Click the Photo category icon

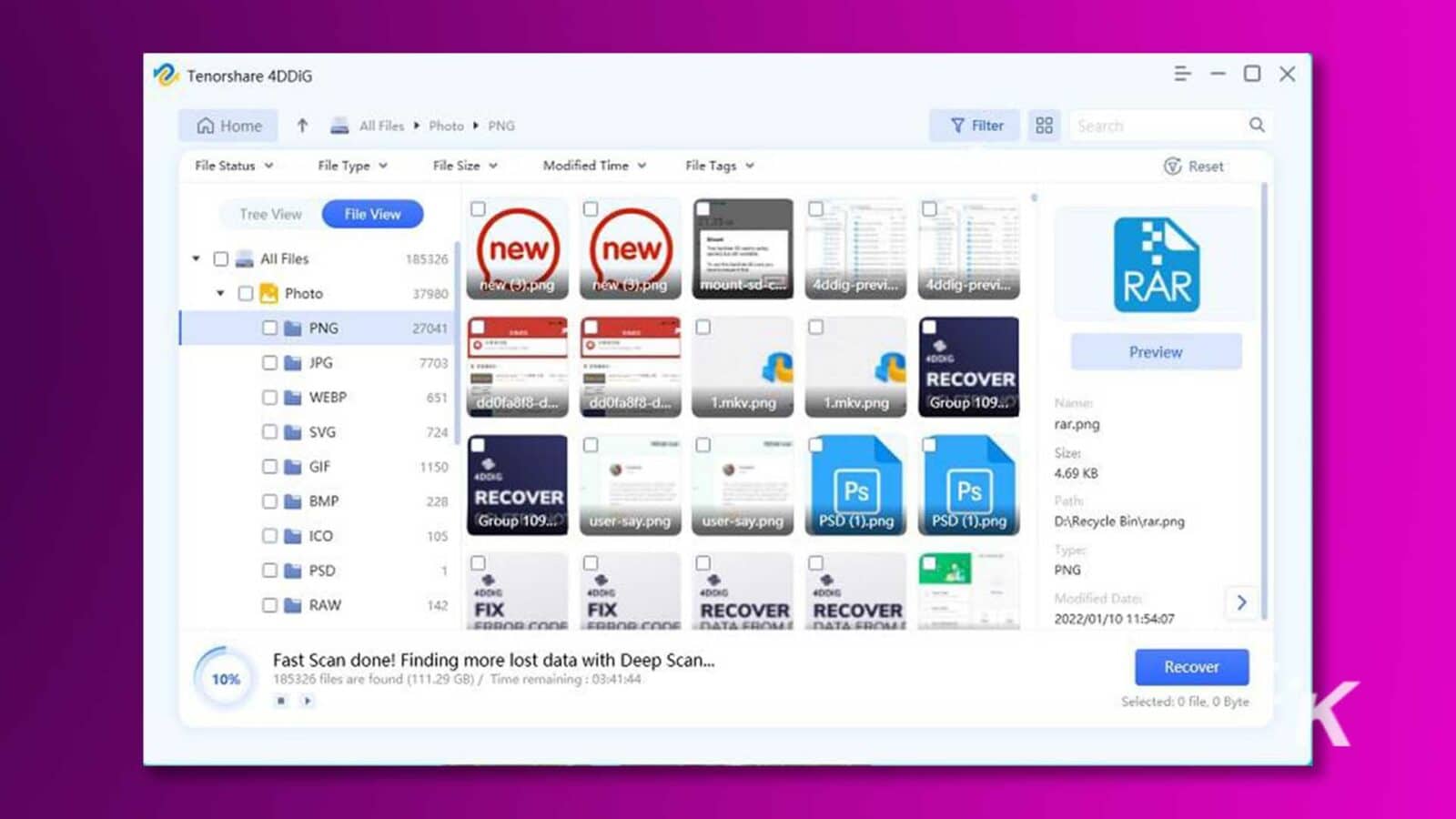coord(268,293)
